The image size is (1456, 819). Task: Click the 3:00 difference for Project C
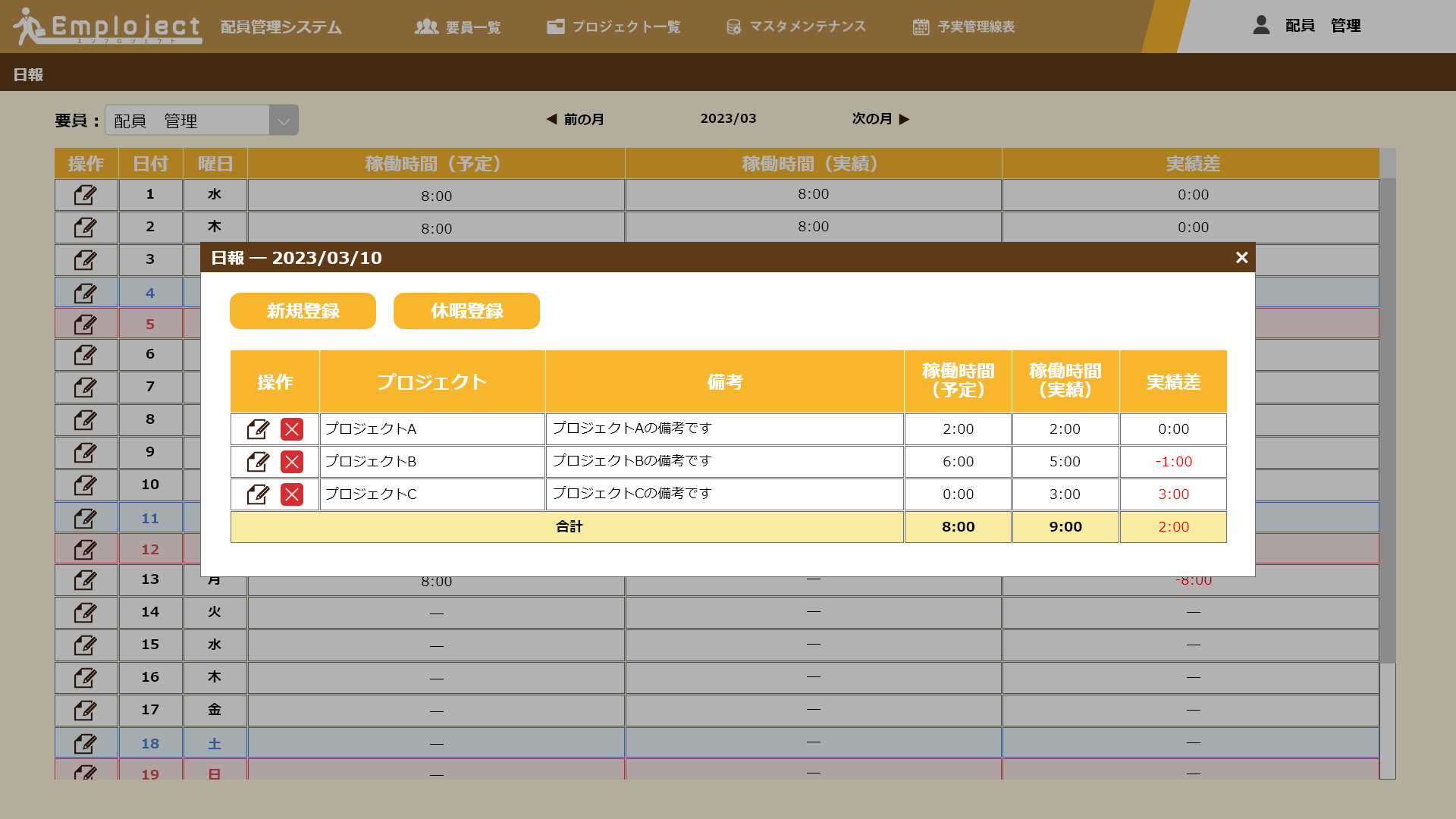tap(1173, 494)
